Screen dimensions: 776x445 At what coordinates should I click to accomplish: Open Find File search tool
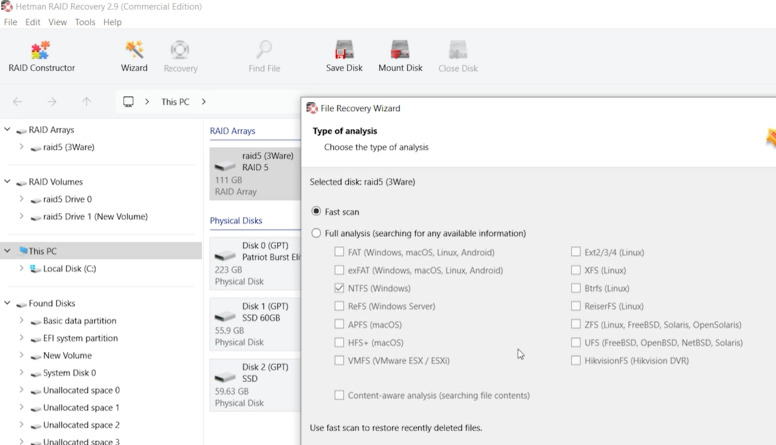click(264, 57)
